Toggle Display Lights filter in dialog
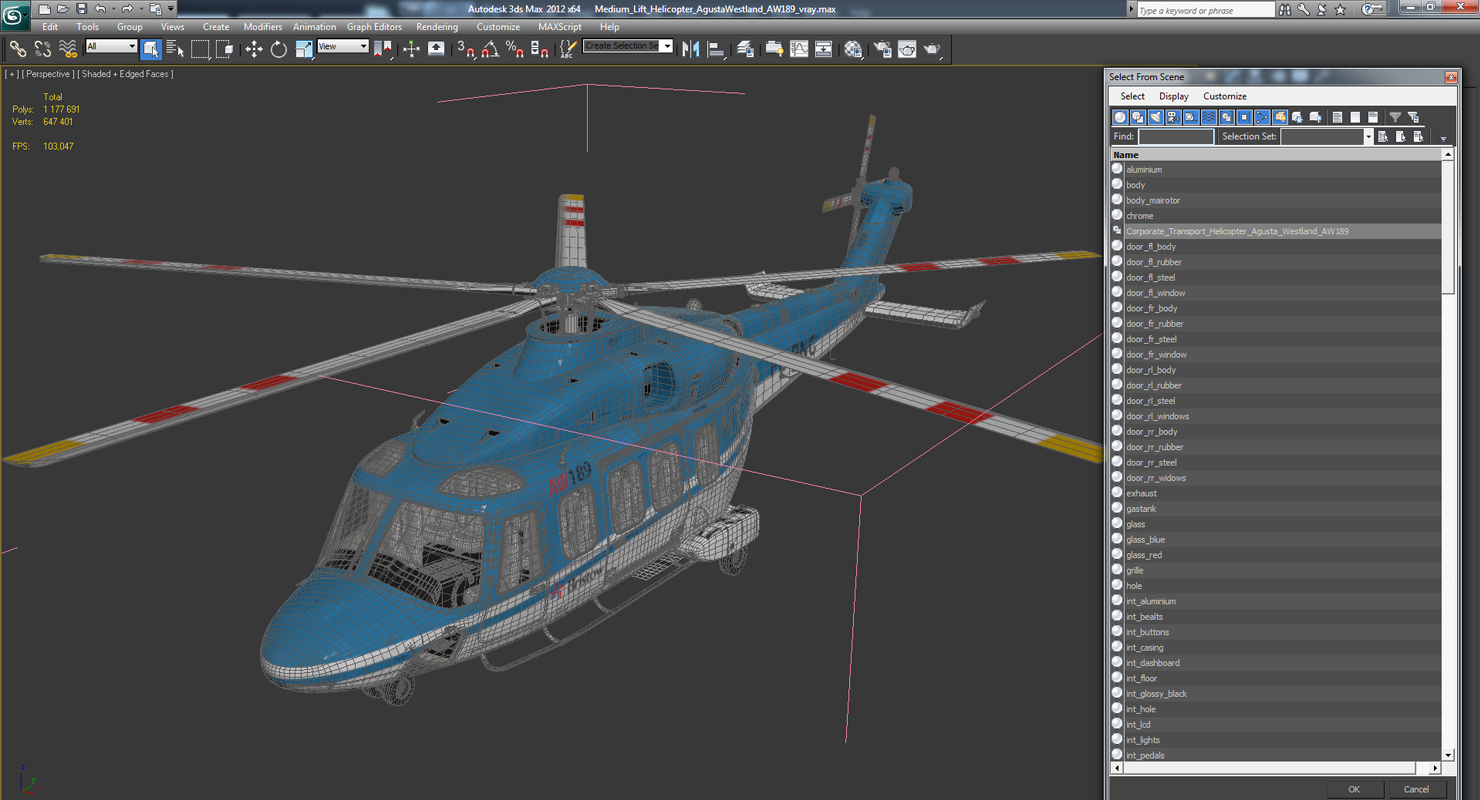The width and height of the screenshot is (1480, 800). pyautogui.click(x=1156, y=117)
